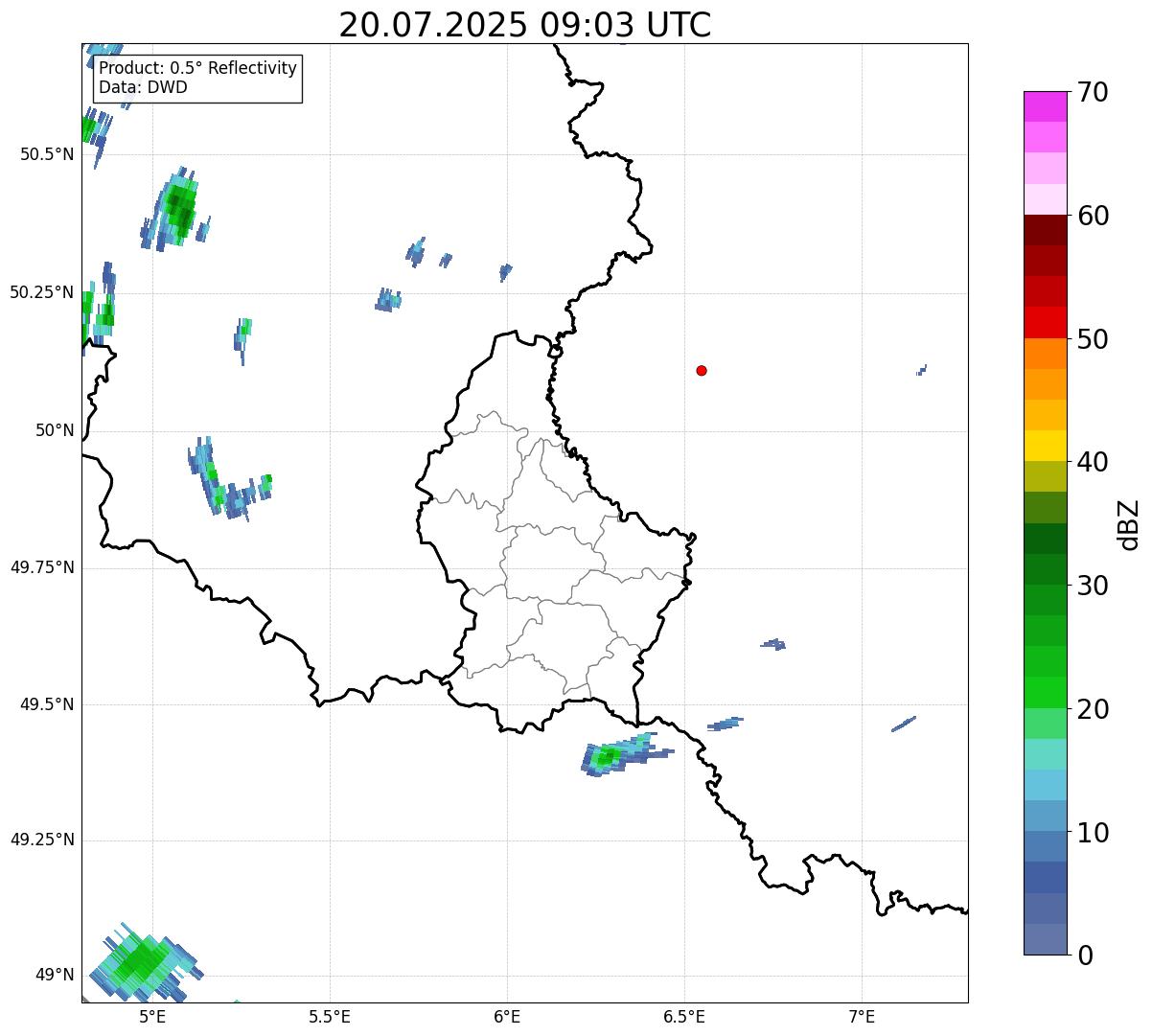The image size is (1152, 1036).
Task: Select the 49.75°N latitude tick label
Action: click(x=41, y=567)
